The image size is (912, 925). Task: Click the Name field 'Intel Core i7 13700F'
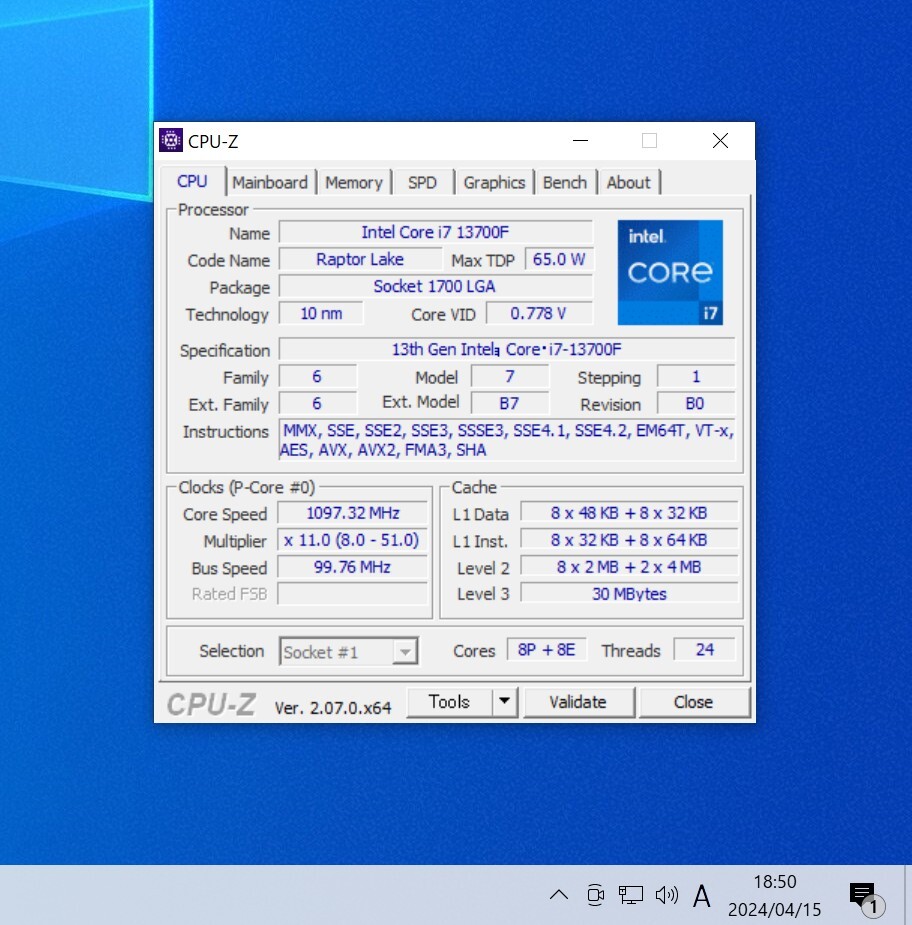(x=435, y=232)
